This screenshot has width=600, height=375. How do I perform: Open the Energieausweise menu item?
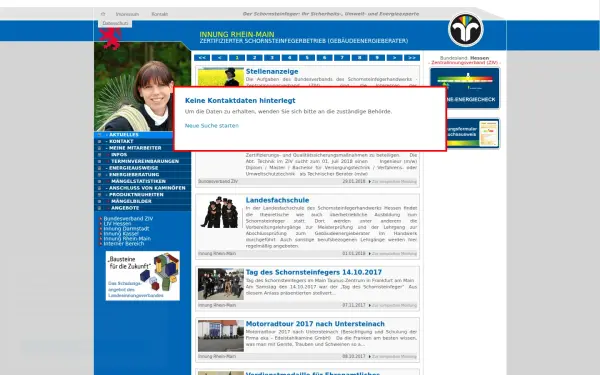142,168
